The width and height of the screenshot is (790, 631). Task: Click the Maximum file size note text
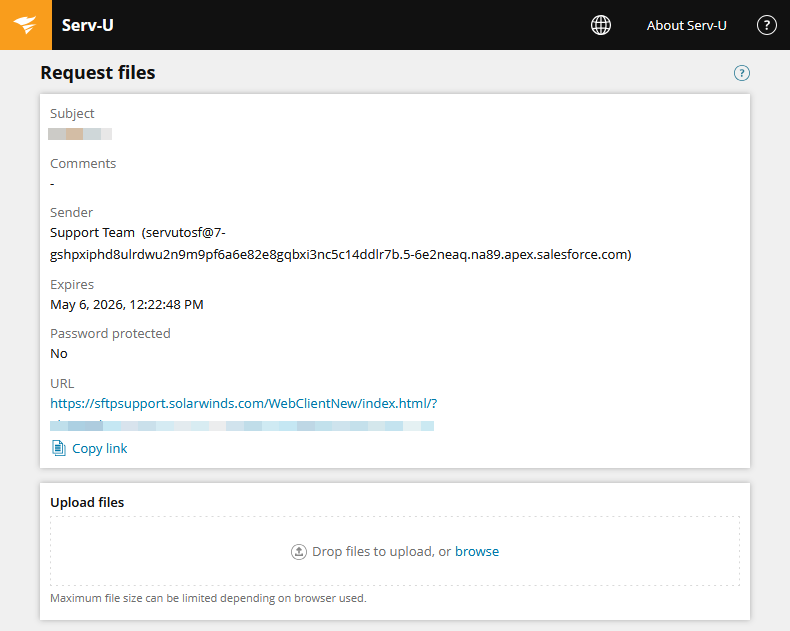(x=208, y=598)
